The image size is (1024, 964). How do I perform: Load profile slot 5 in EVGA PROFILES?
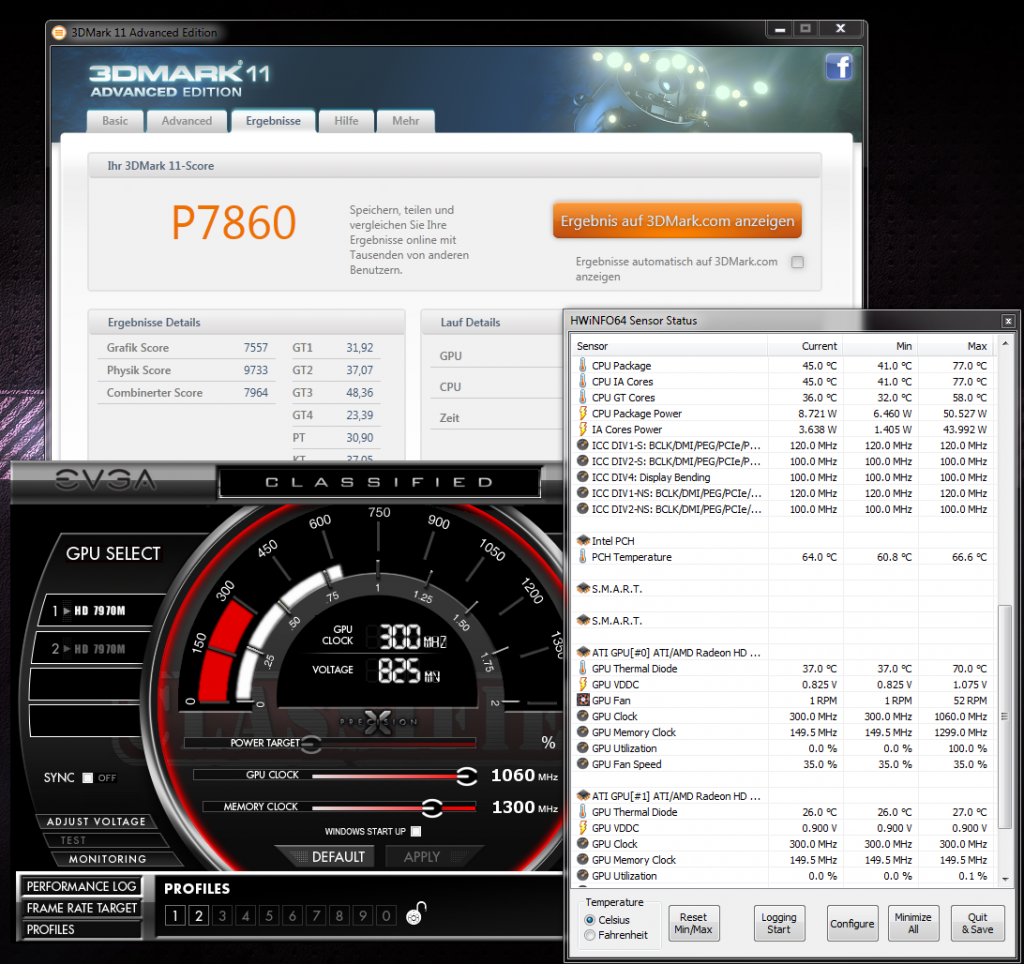coord(269,916)
